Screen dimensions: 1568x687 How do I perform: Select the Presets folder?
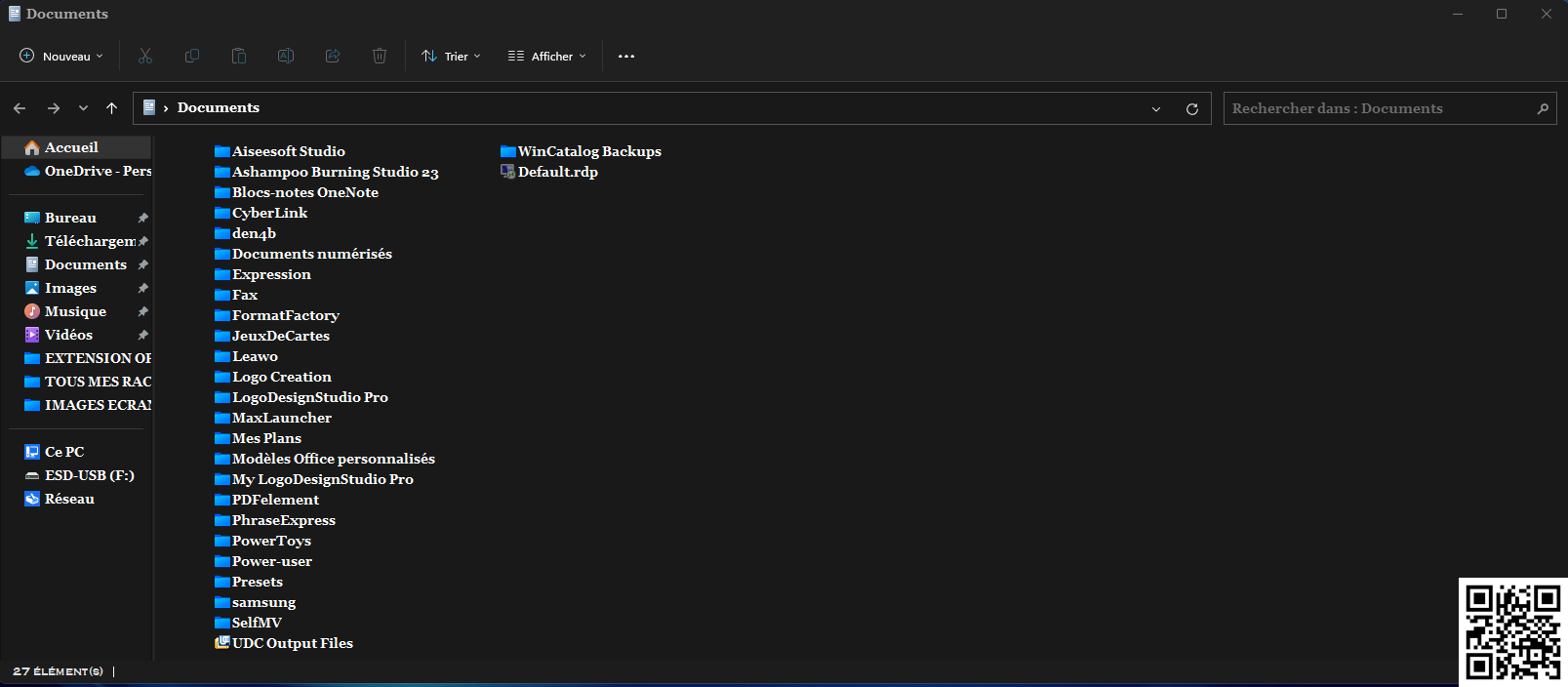point(249,582)
